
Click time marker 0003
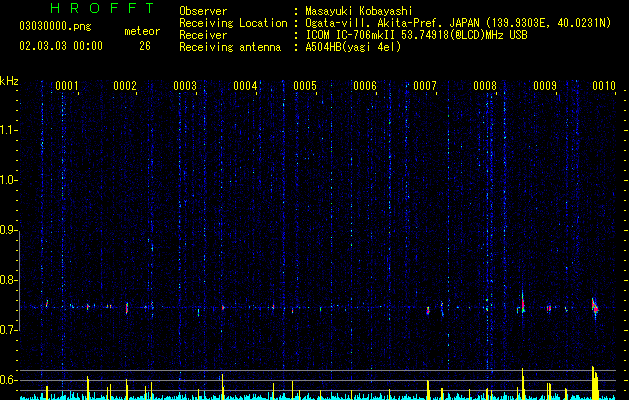(x=185, y=86)
